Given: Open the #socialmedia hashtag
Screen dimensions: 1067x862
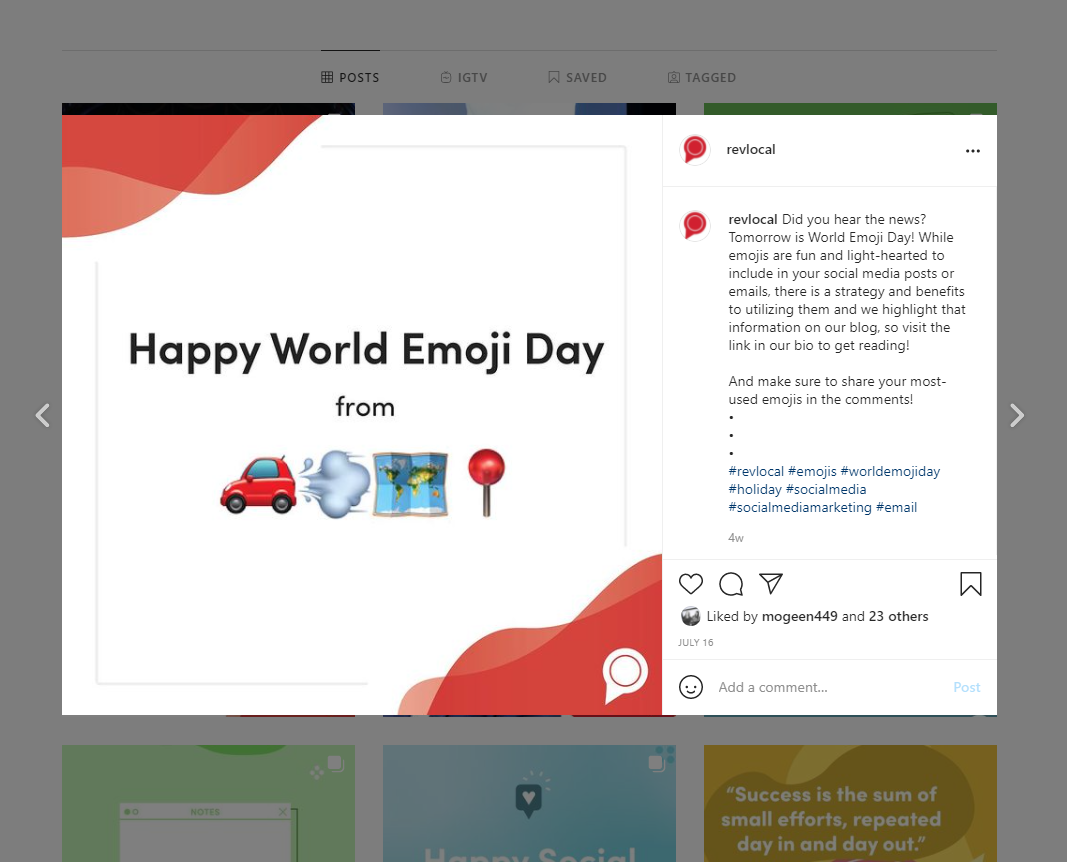Looking at the screenshot, I should pyautogui.click(x=826, y=489).
